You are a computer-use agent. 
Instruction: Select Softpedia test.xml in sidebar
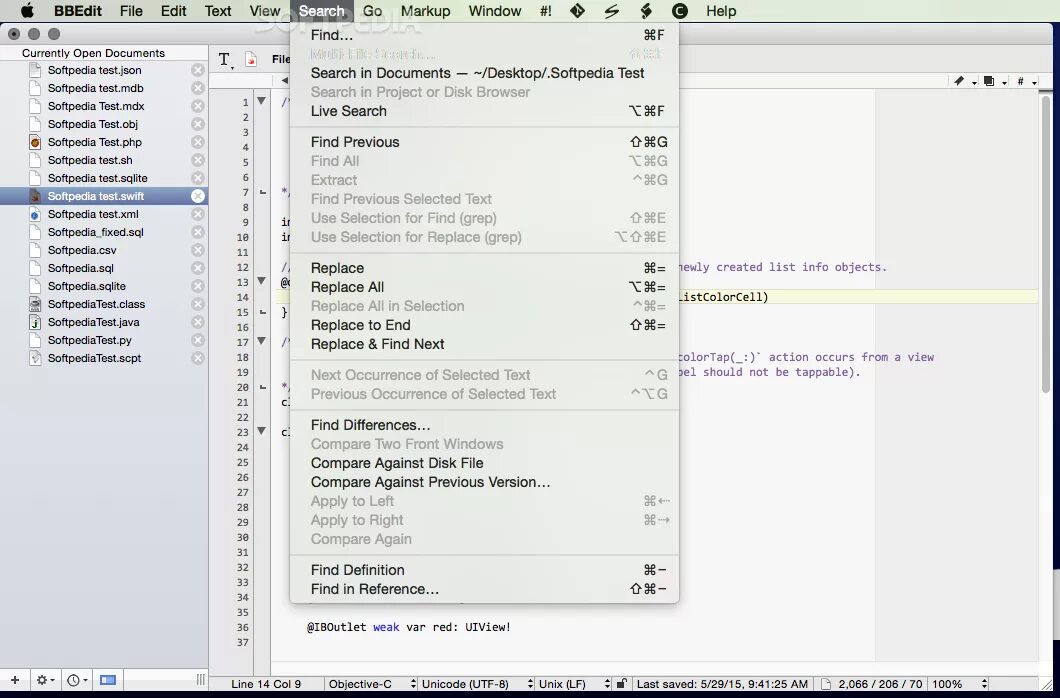click(x=104, y=214)
